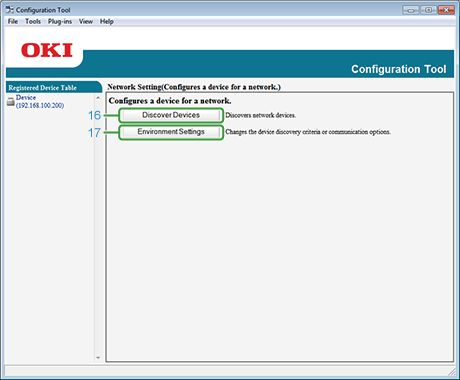The height and width of the screenshot is (380, 460).
Task: Open the Plug-ins menu
Action: pos(60,22)
